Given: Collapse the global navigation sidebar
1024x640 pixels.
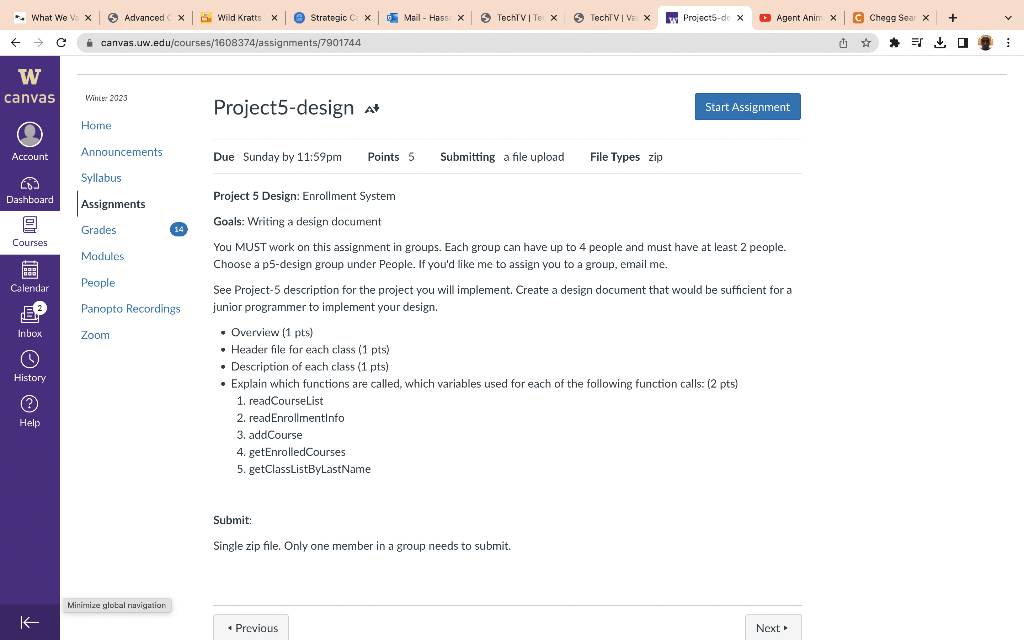Looking at the screenshot, I should pos(30,623).
